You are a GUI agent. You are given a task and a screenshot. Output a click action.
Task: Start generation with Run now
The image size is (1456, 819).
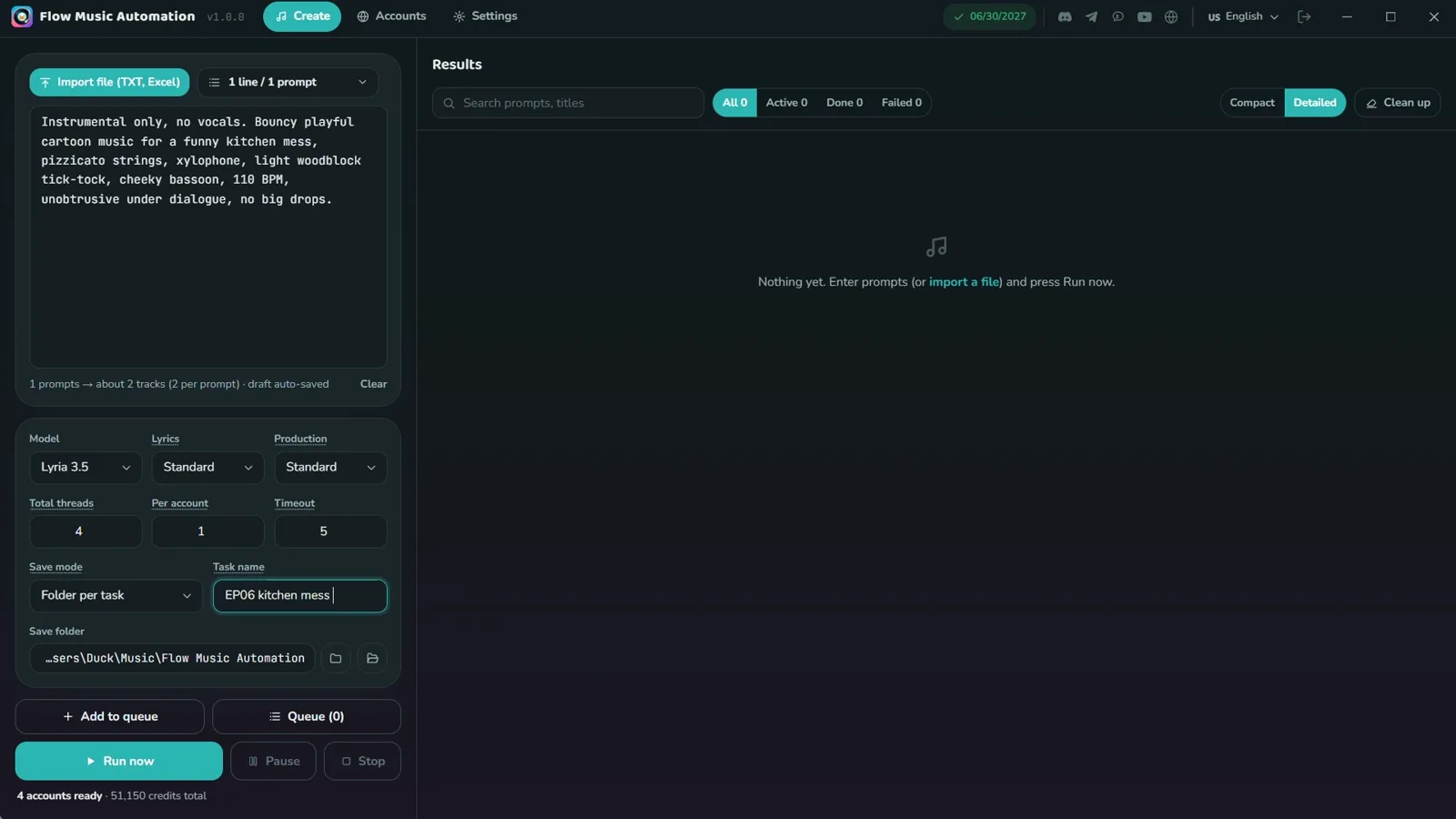tap(118, 761)
